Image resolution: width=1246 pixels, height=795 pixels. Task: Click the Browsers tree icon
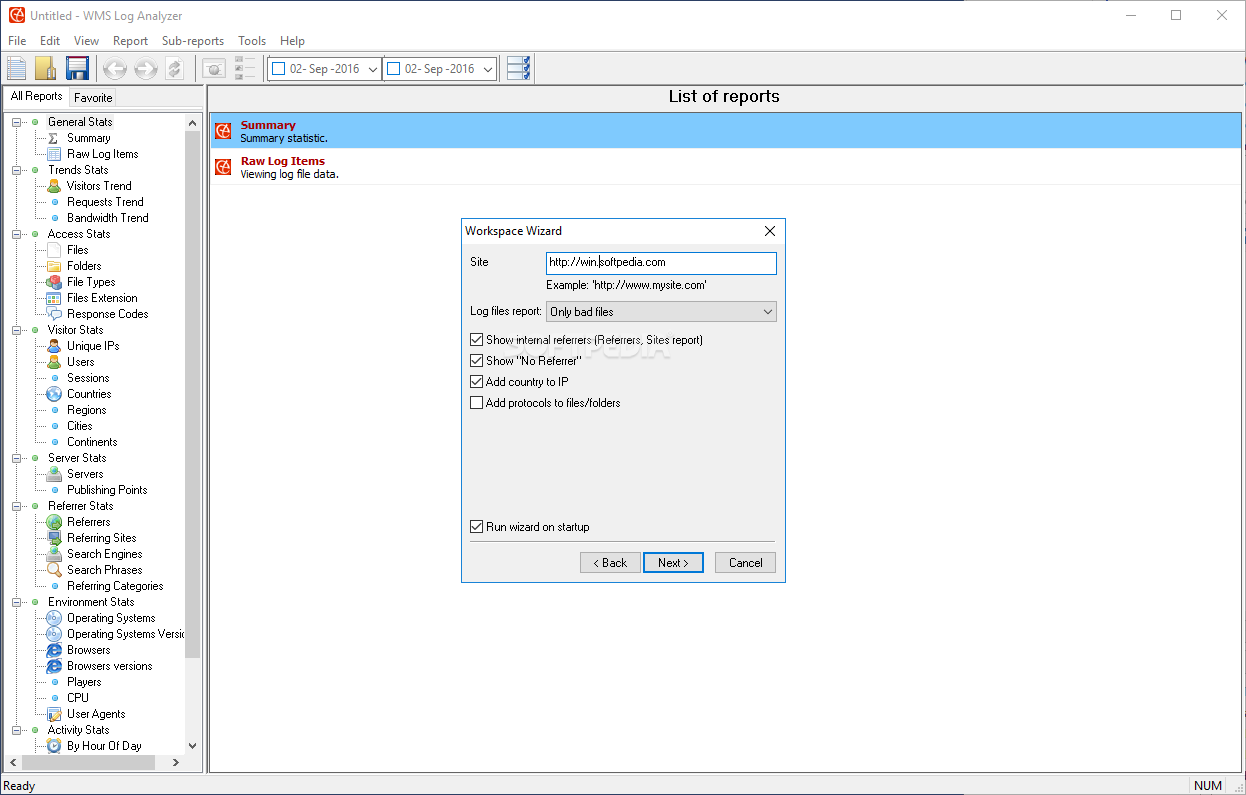pyautogui.click(x=54, y=650)
